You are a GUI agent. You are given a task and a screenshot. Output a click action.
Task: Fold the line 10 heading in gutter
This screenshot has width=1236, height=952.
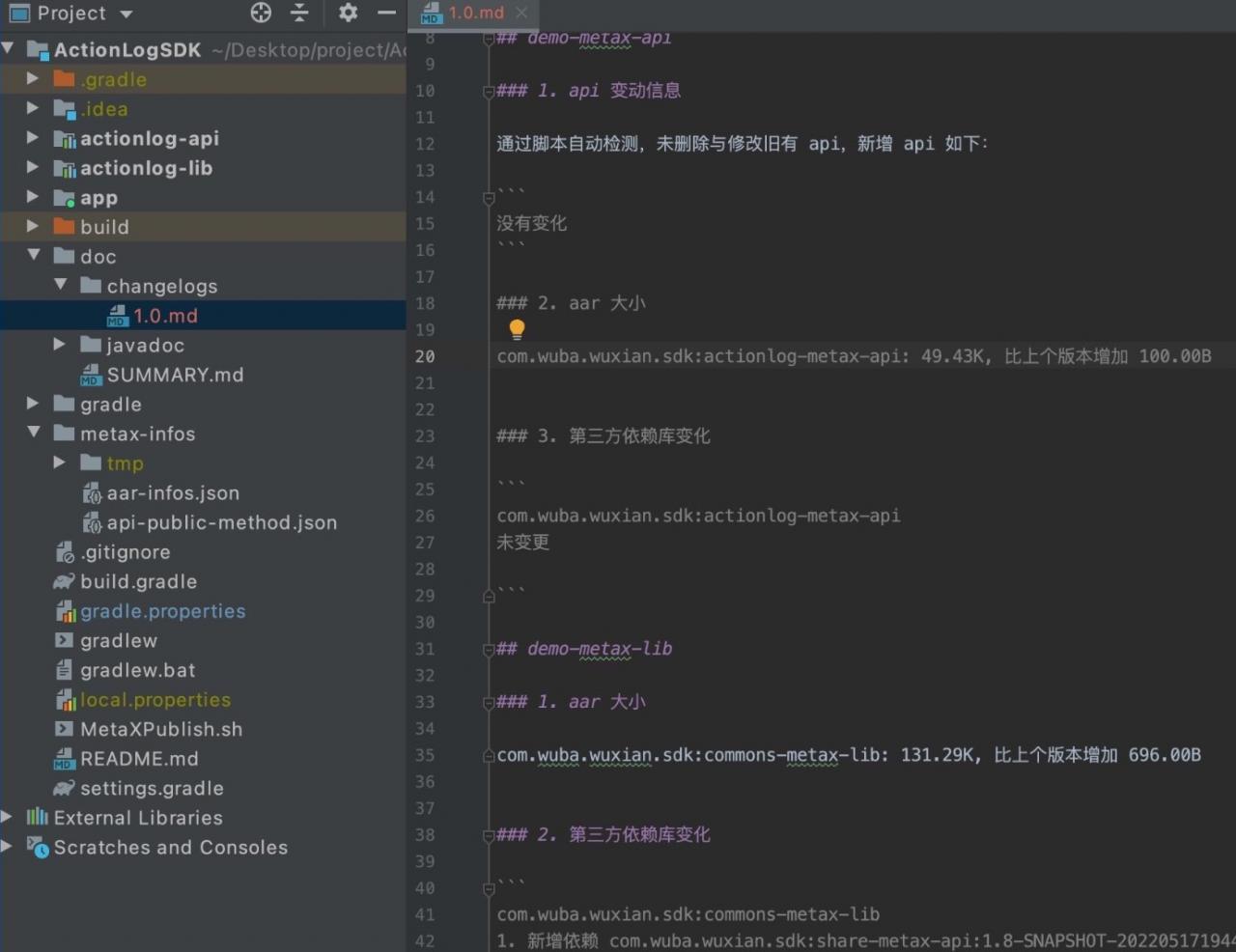tap(489, 92)
